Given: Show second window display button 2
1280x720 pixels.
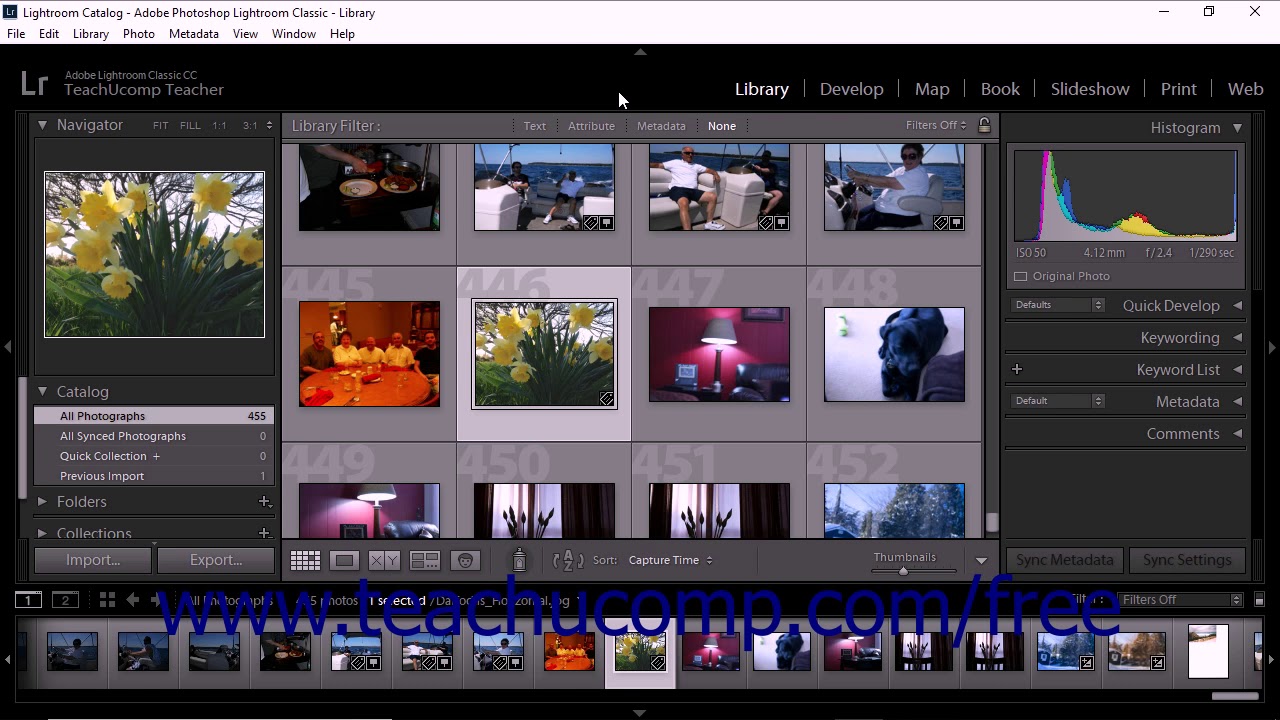Looking at the screenshot, I should [x=65, y=600].
